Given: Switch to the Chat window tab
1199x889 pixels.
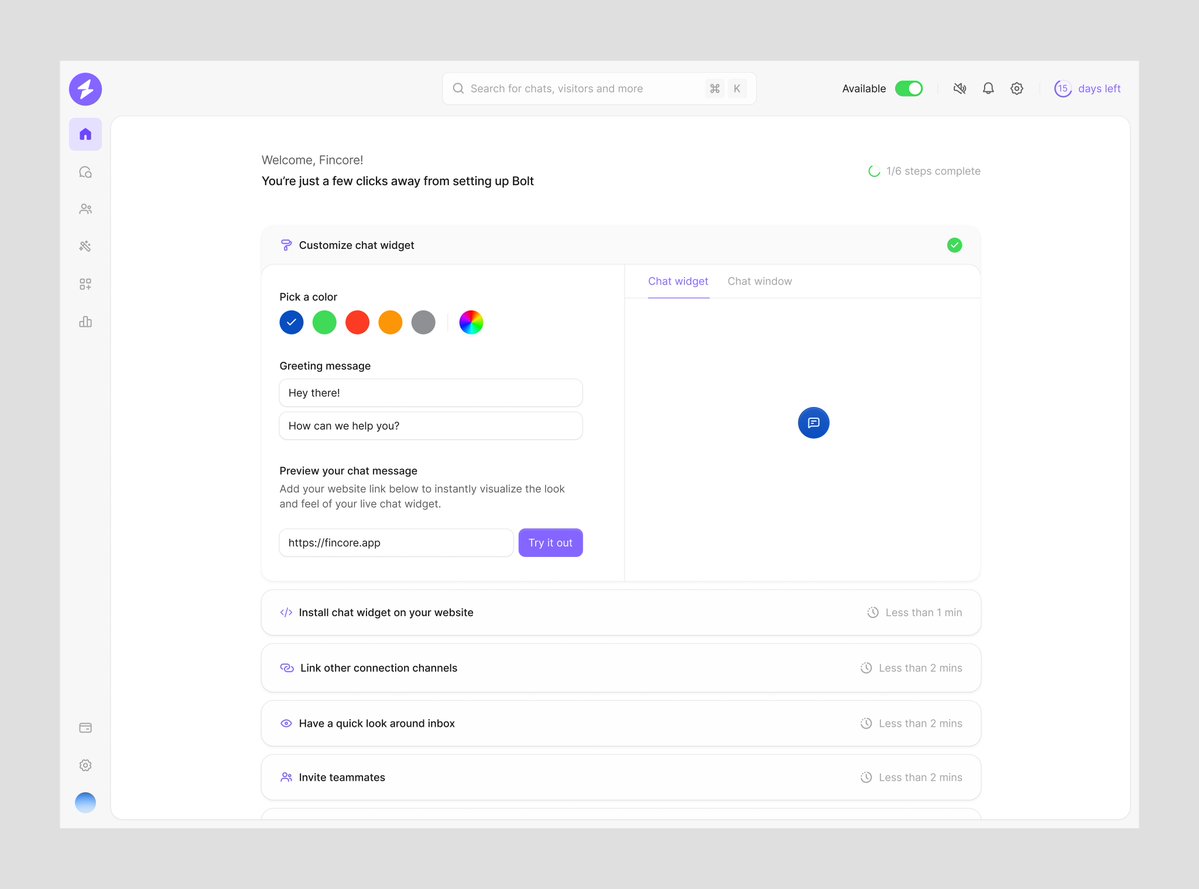Looking at the screenshot, I should [759, 281].
